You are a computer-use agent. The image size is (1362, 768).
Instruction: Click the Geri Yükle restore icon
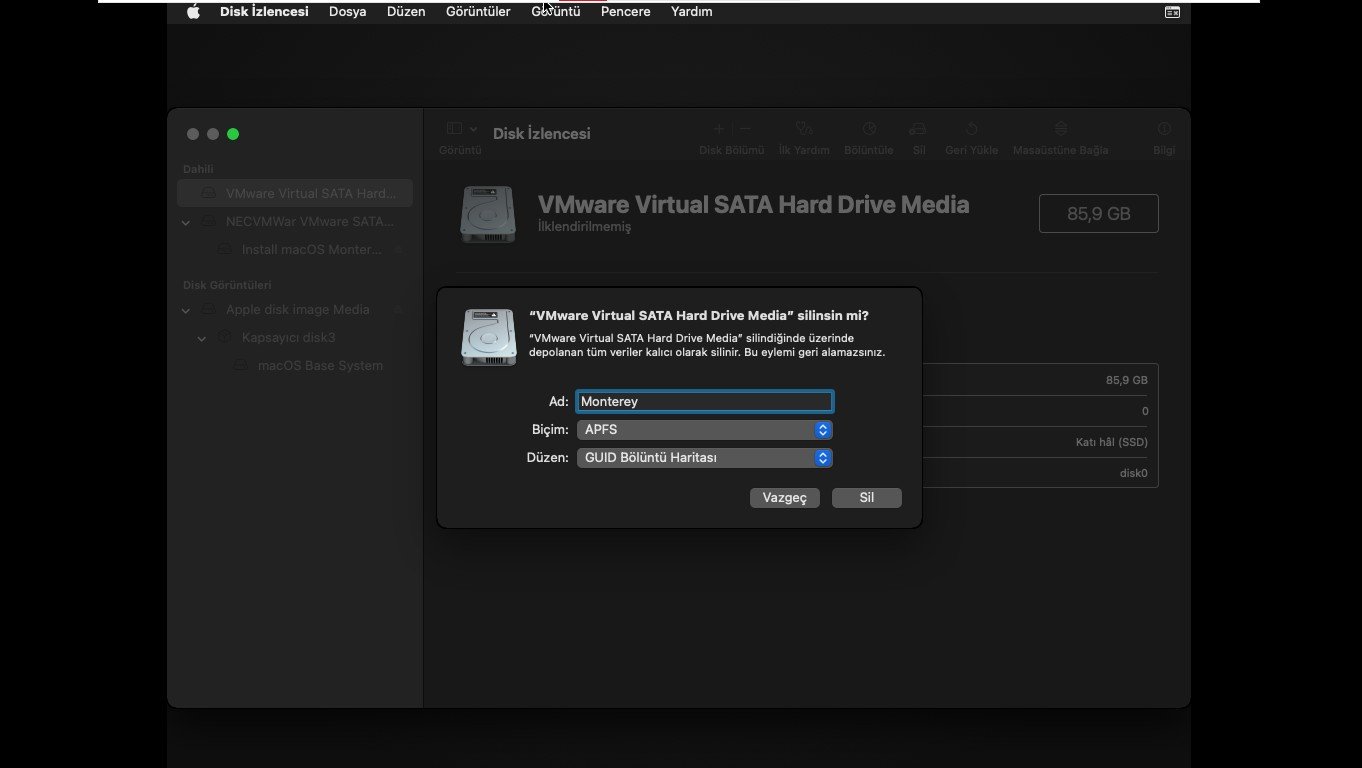tap(971, 129)
